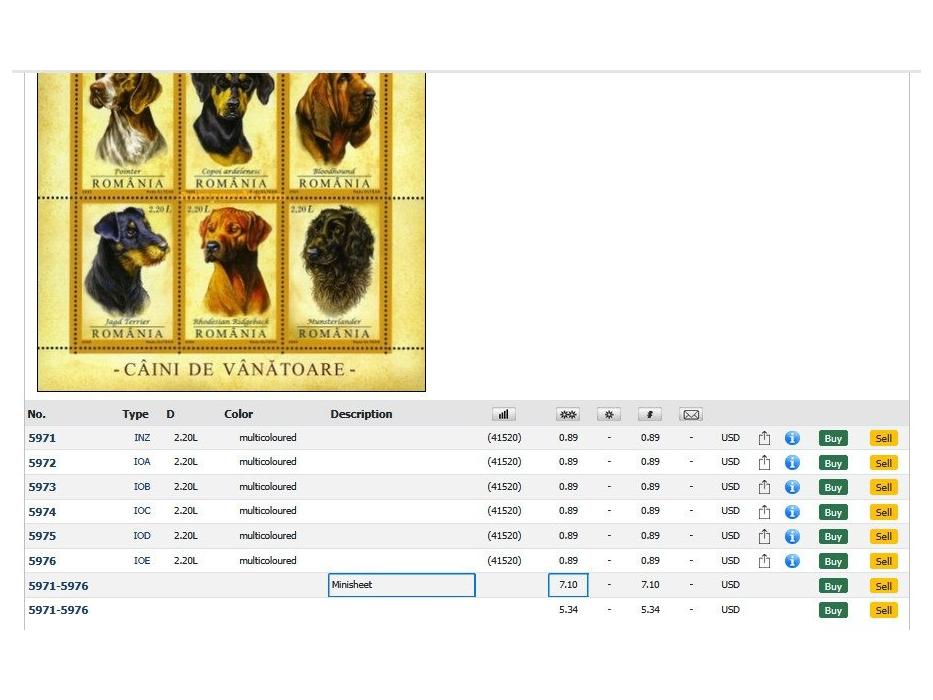Sell stamp 5973
This screenshot has width=933, height=700.
pyautogui.click(x=884, y=488)
